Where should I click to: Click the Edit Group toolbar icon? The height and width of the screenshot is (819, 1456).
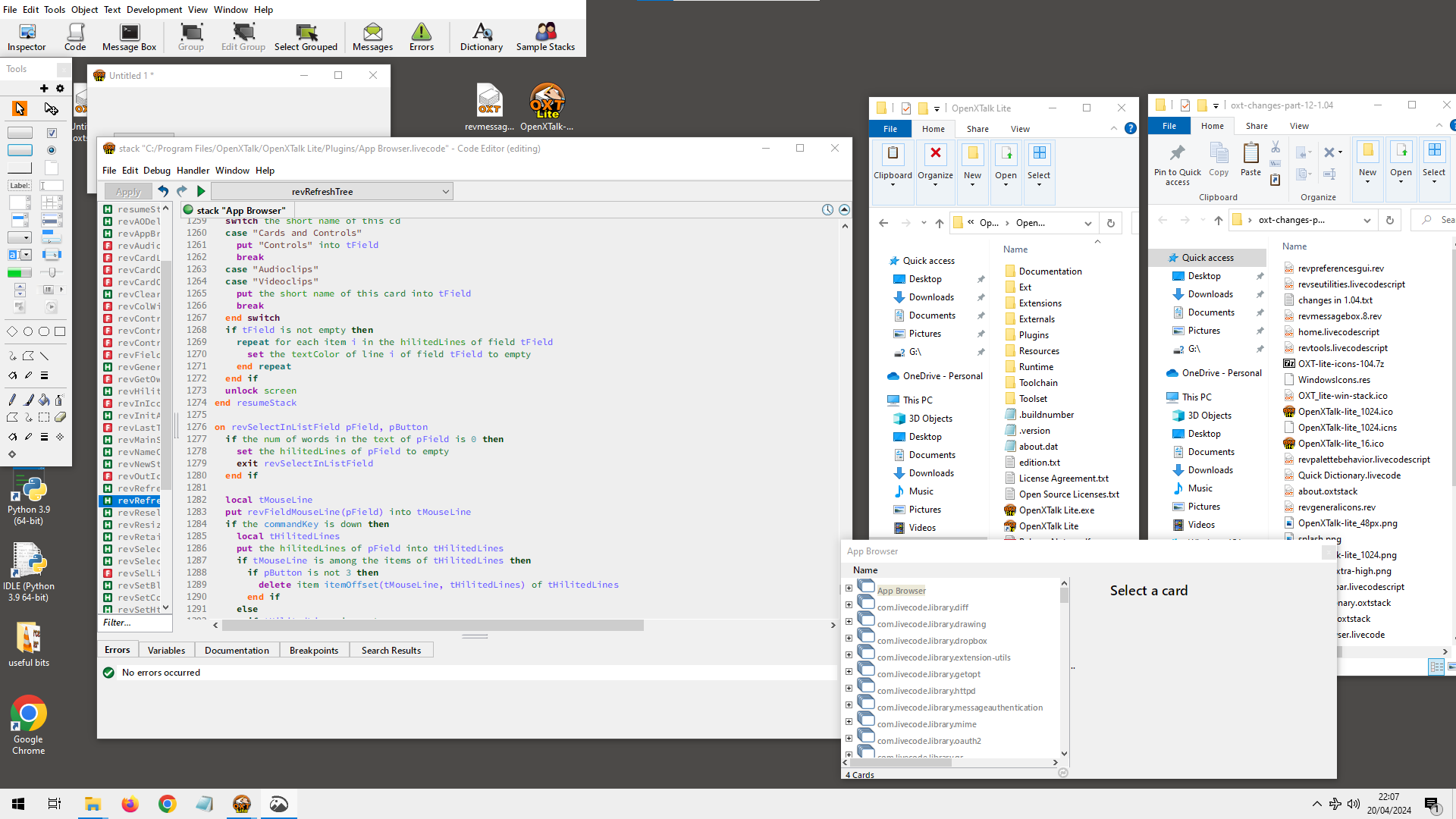click(x=243, y=33)
